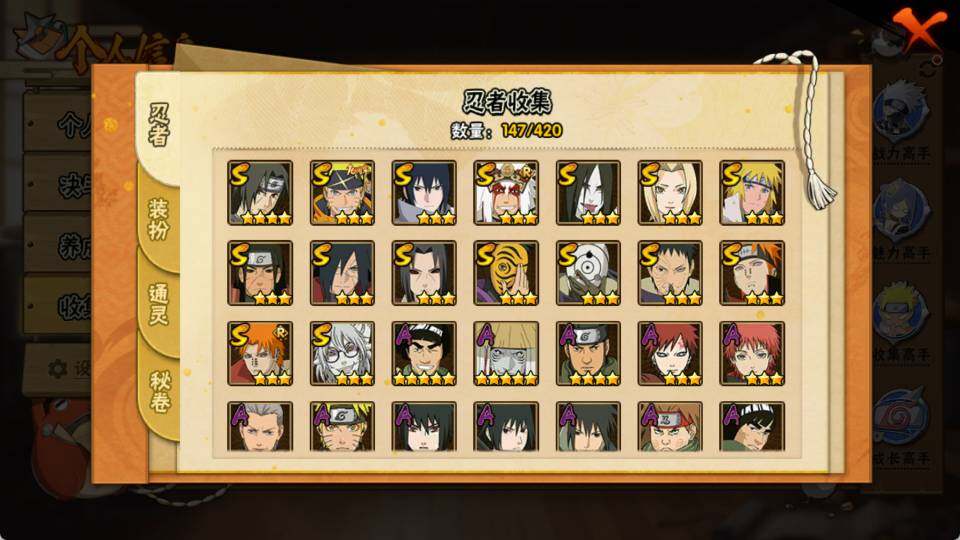The width and height of the screenshot is (960, 540).
Task: Open red-haired Gaara A-rank card
Action: 670,353
